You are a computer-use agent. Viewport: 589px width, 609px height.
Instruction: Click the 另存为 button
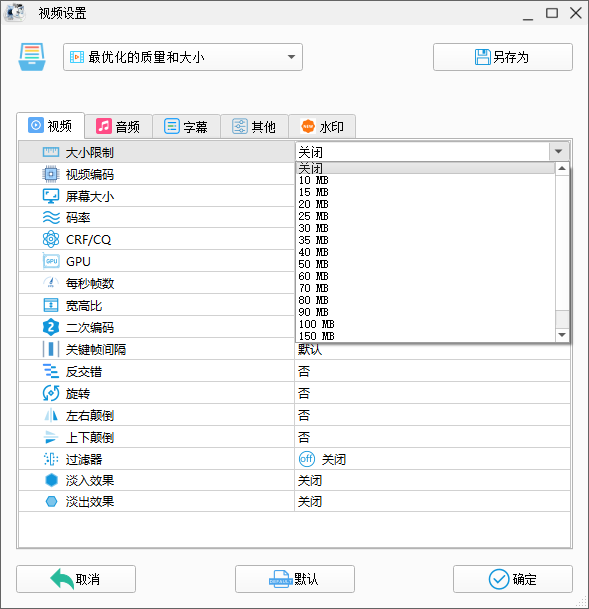pyautogui.click(x=503, y=57)
